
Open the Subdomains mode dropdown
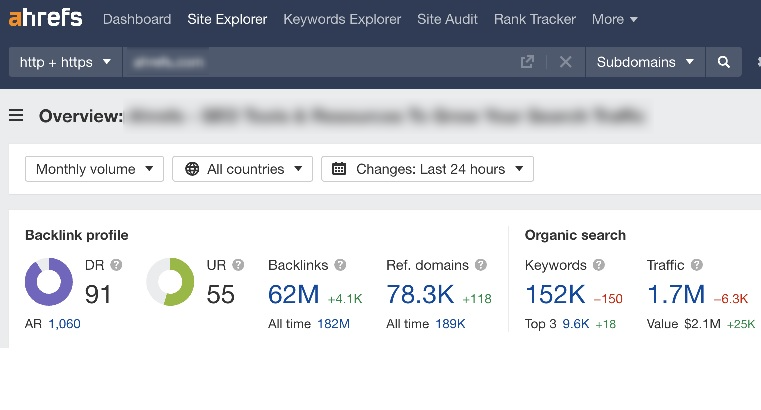point(645,62)
